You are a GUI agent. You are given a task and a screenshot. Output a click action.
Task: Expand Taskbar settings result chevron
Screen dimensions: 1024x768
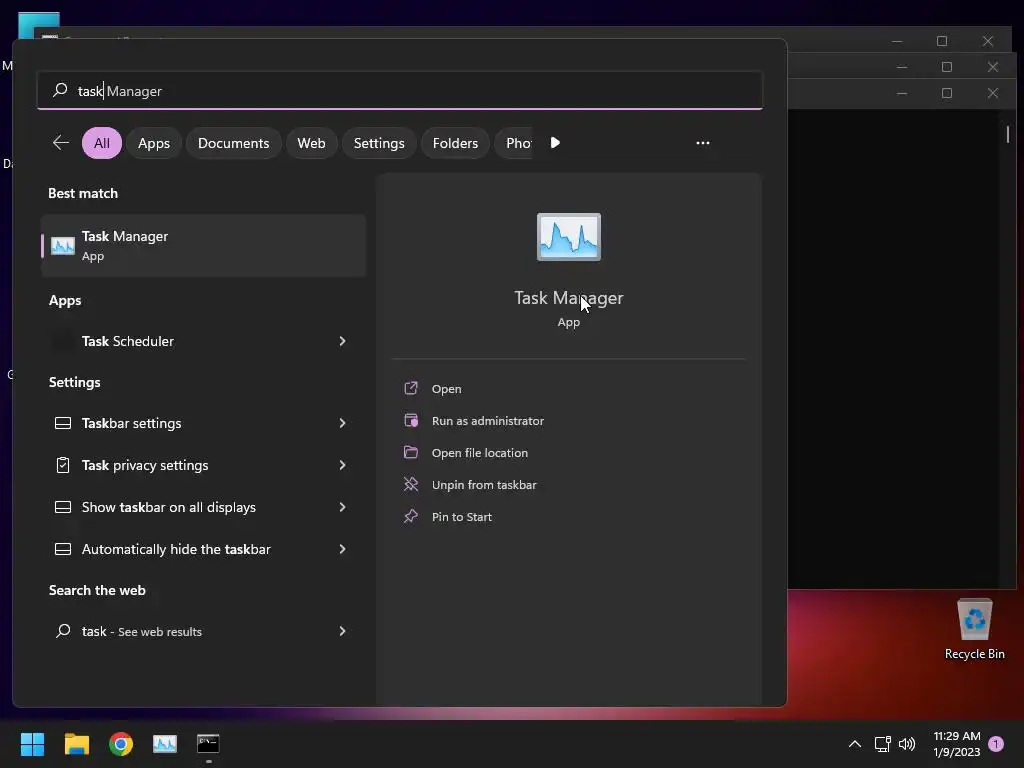pos(342,423)
